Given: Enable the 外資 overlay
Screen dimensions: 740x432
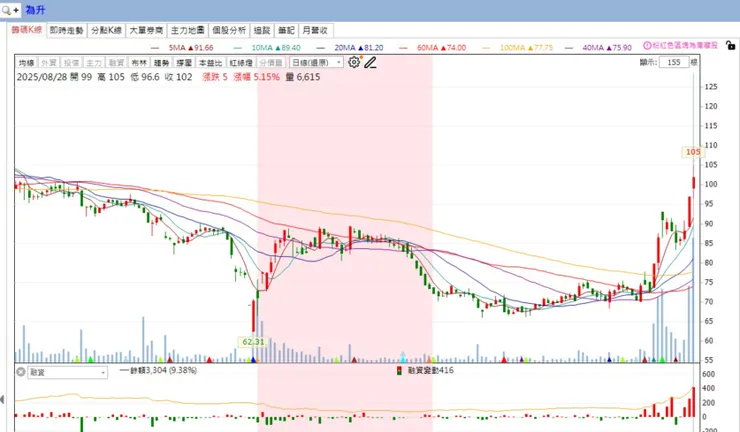Looking at the screenshot, I should (x=49, y=63).
